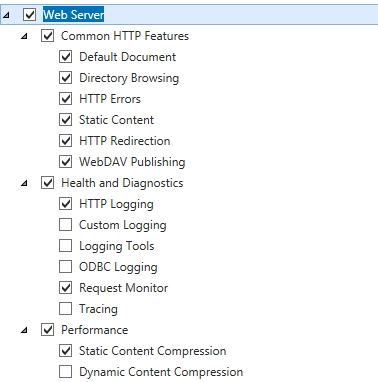
Task: Toggle the Default Document checkbox
Action: 66,57
